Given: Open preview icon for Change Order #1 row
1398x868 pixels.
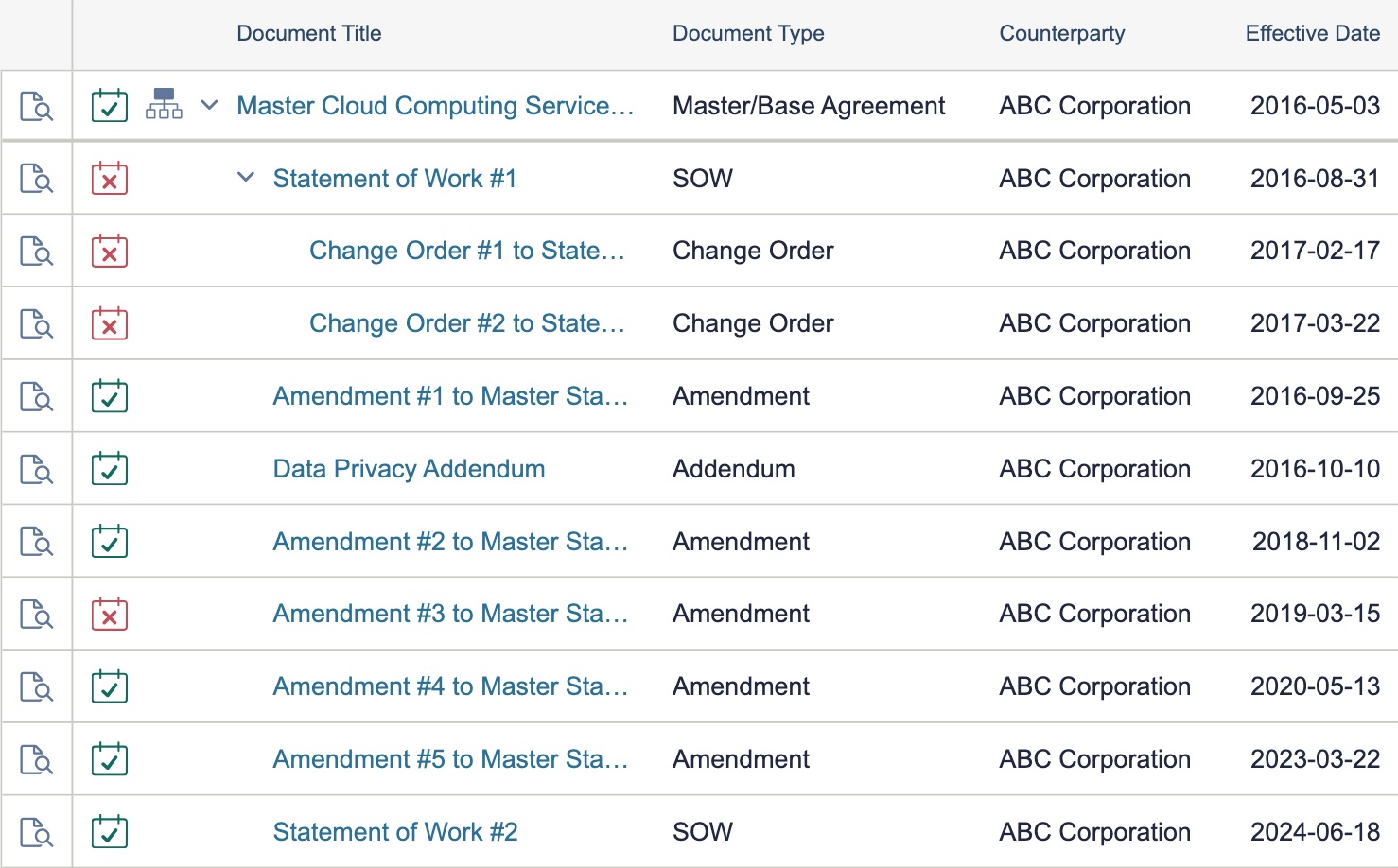Looking at the screenshot, I should (x=36, y=251).
